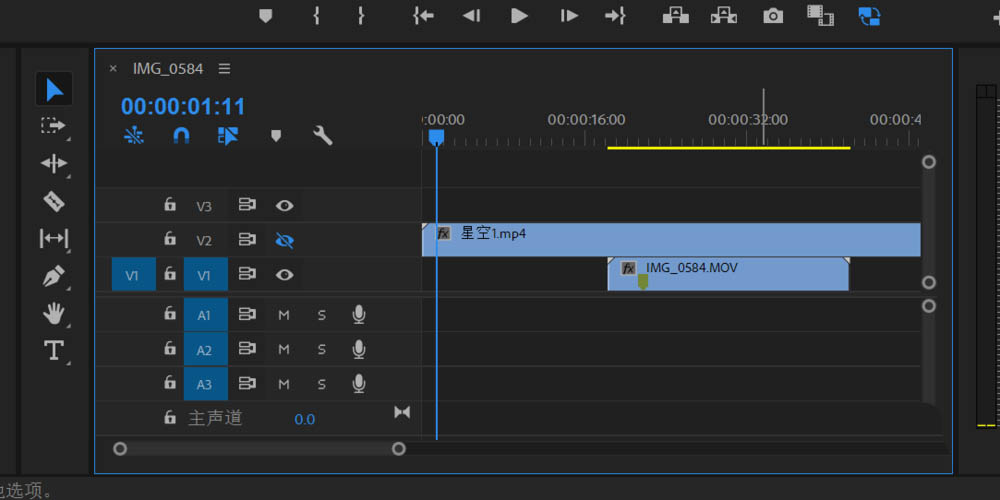Target the V1 track header
Screen dimensions: 1000x500
[205, 274]
